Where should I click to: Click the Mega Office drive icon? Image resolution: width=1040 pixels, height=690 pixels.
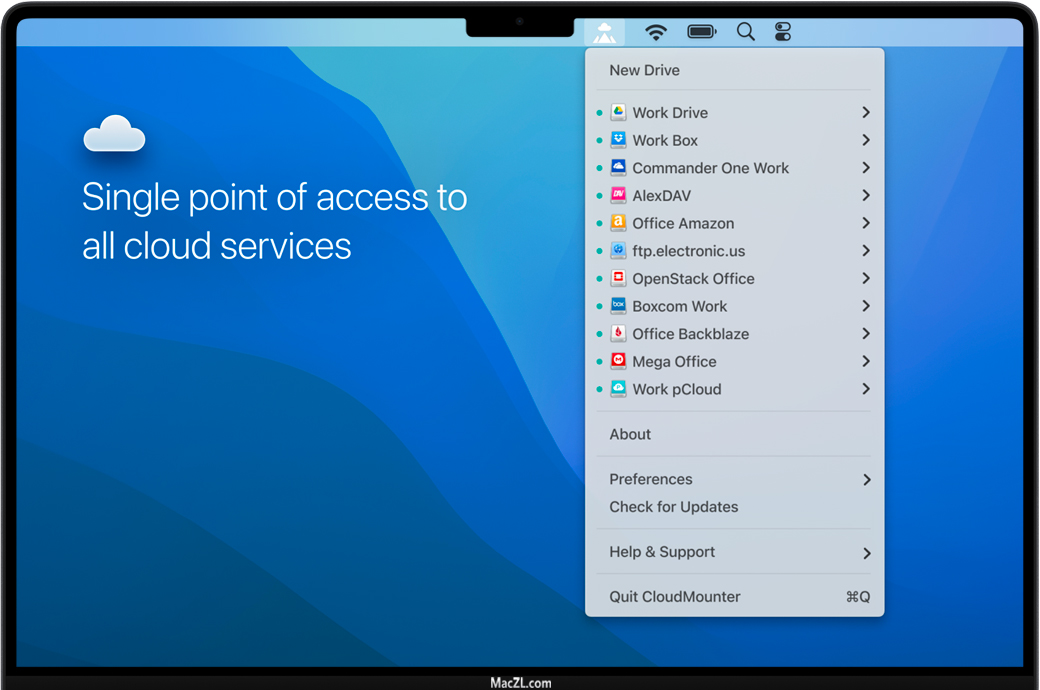click(618, 362)
